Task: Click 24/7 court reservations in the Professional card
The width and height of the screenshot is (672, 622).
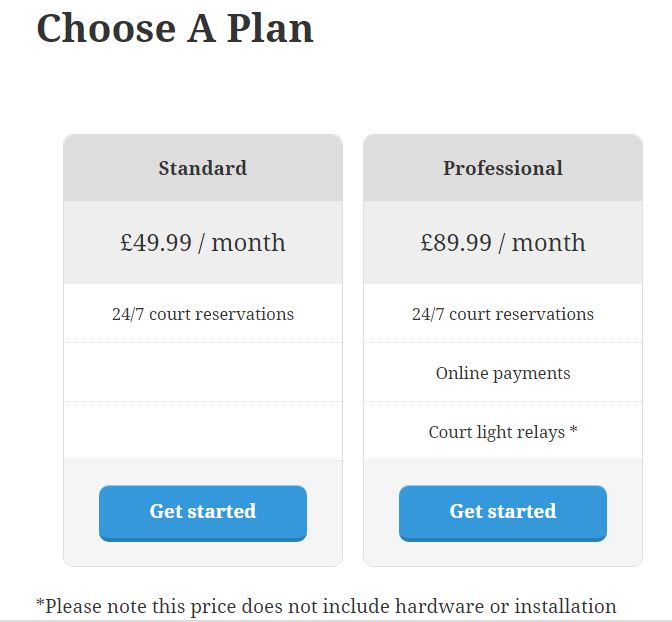Action: pyautogui.click(x=503, y=314)
